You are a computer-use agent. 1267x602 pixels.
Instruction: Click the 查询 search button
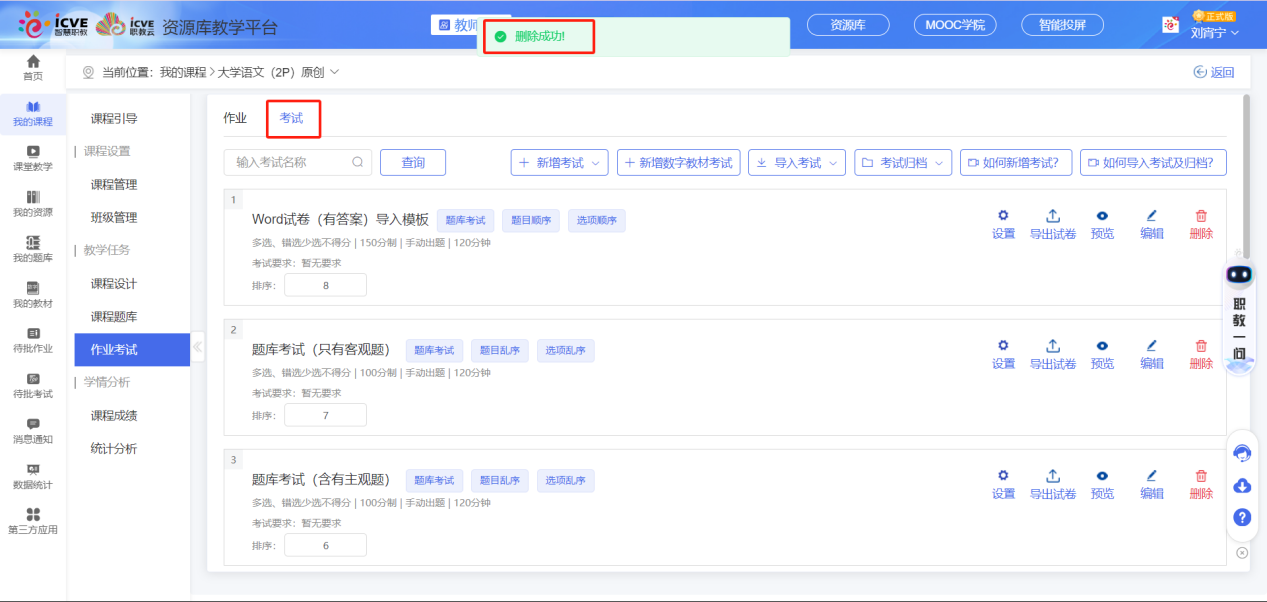tap(412, 161)
